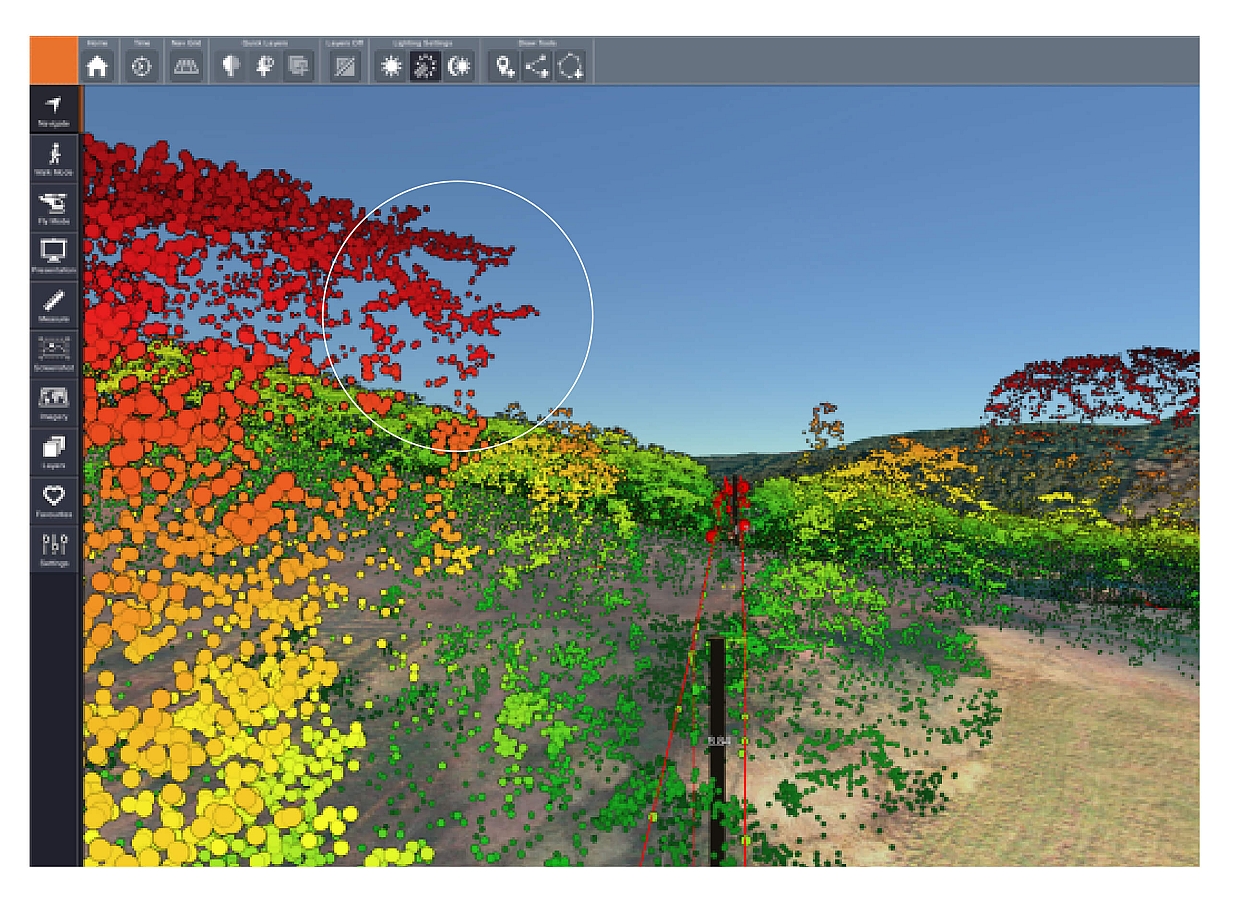Click the first Quick Layers tree icon
Screen dimensions: 1240x900
tap(231, 66)
